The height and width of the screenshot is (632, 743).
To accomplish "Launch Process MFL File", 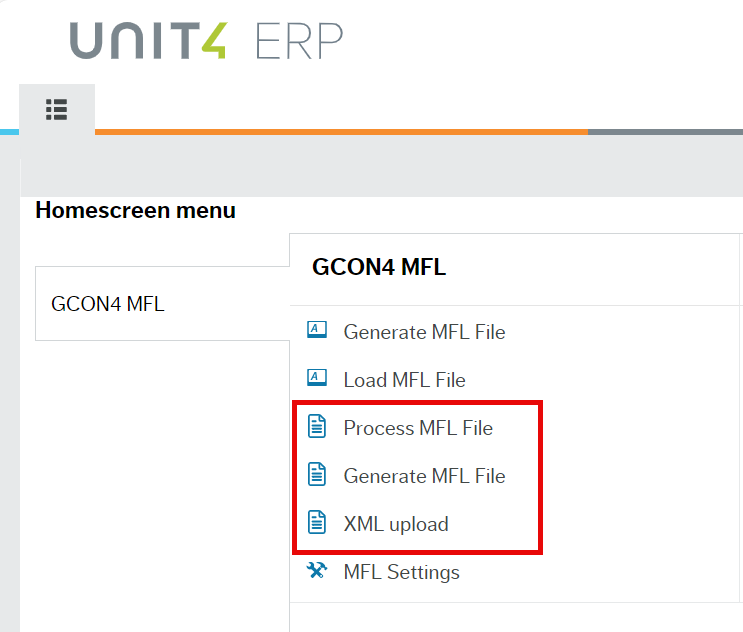I will pos(418,428).
